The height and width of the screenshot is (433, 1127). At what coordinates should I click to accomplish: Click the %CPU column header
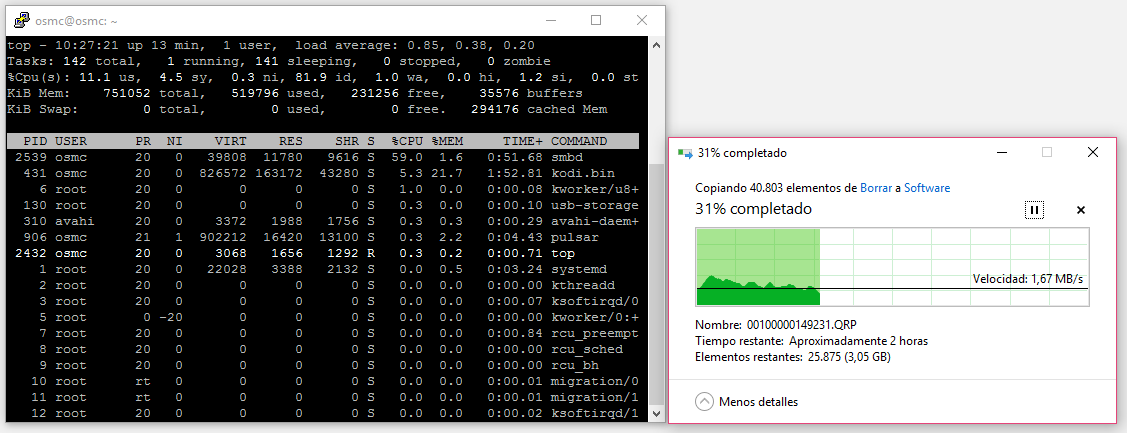coord(407,141)
